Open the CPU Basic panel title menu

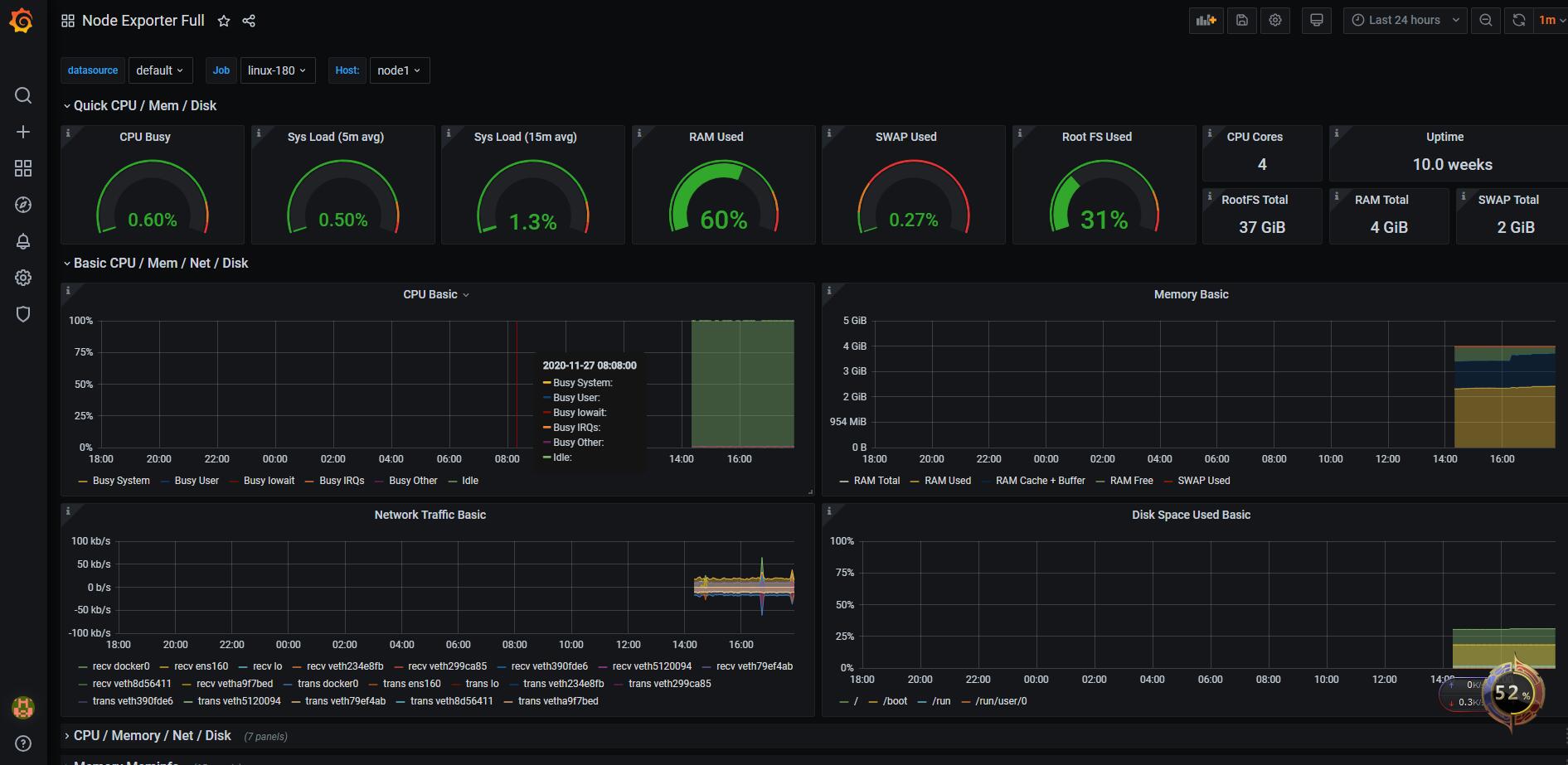(x=436, y=295)
